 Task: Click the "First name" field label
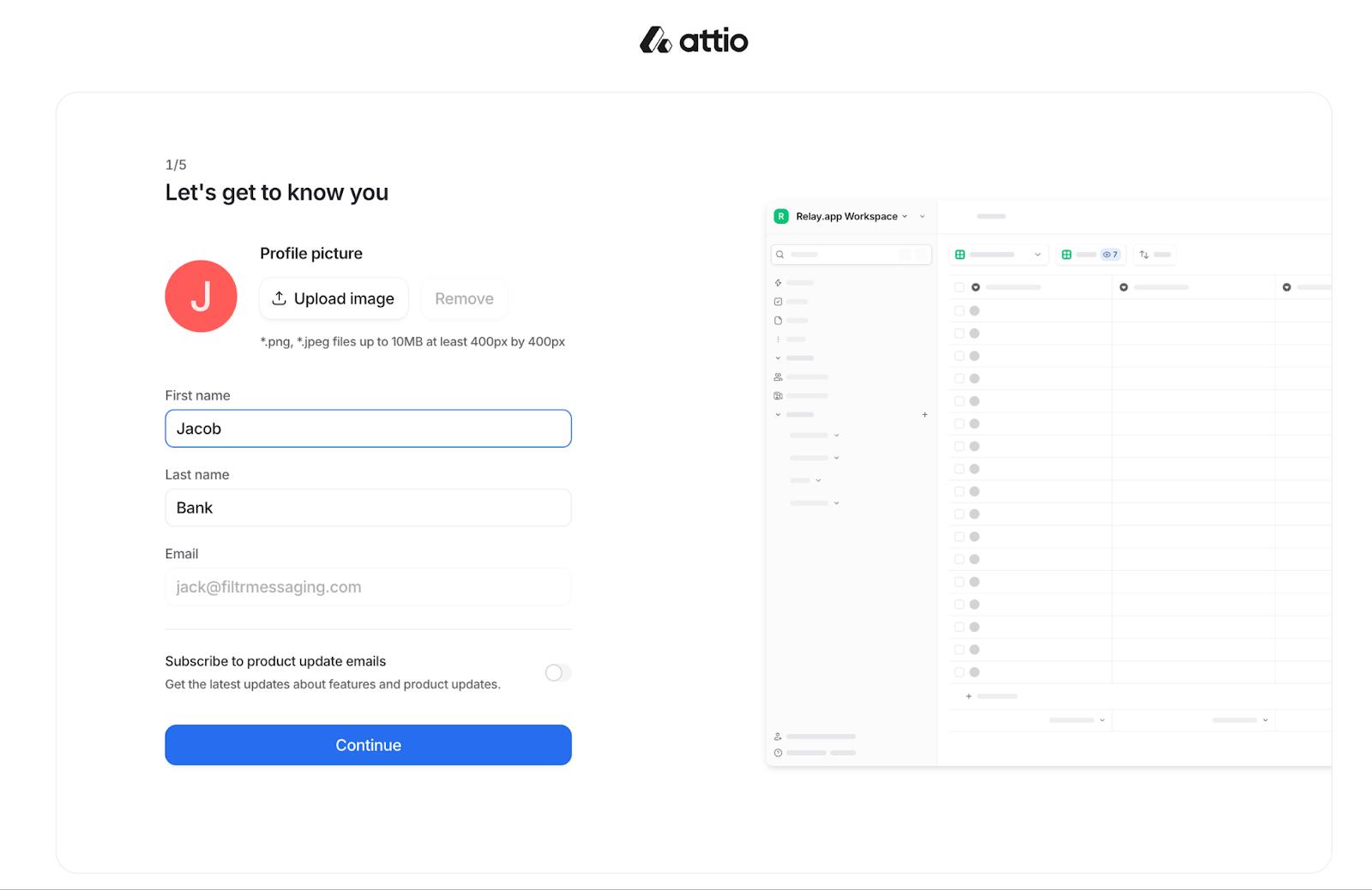click(197, 395)
